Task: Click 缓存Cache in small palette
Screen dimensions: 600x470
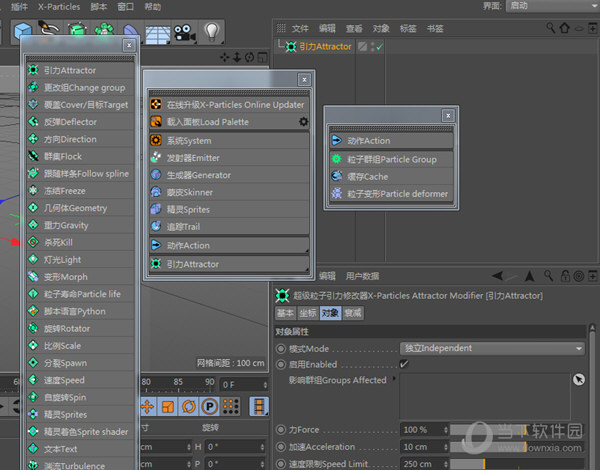Action: click(x=391, y=176)
